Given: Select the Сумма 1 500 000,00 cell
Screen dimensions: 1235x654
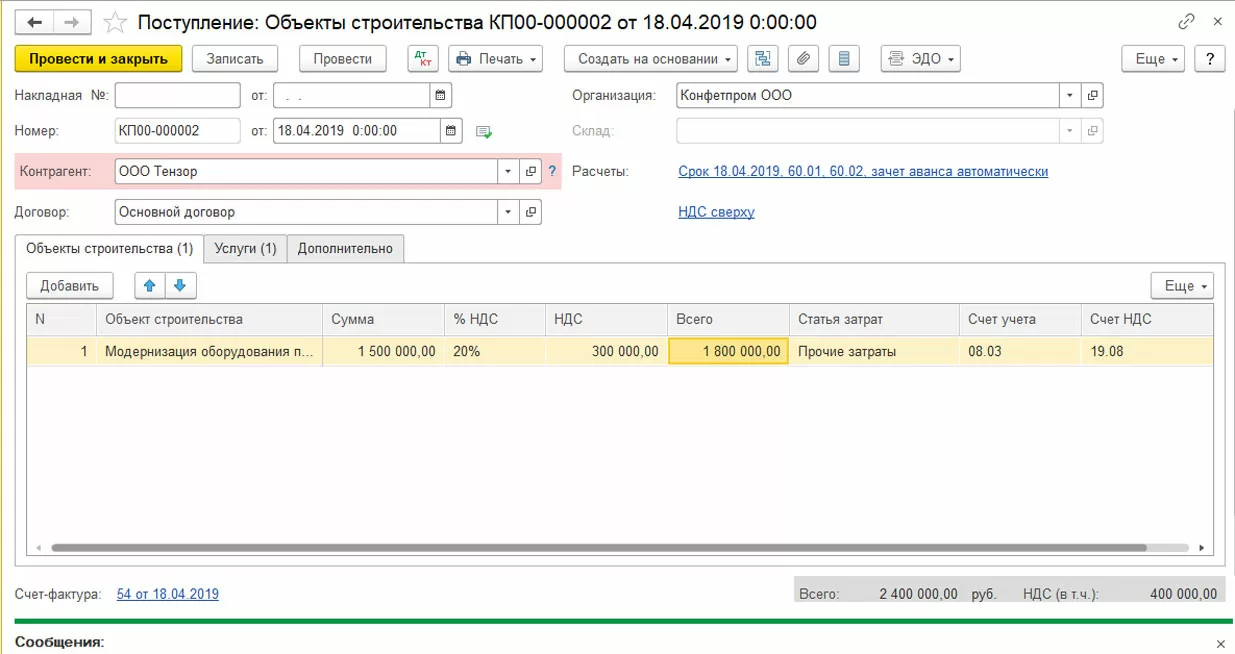Looking at the screenshot, I should click(x=383, y=351).
